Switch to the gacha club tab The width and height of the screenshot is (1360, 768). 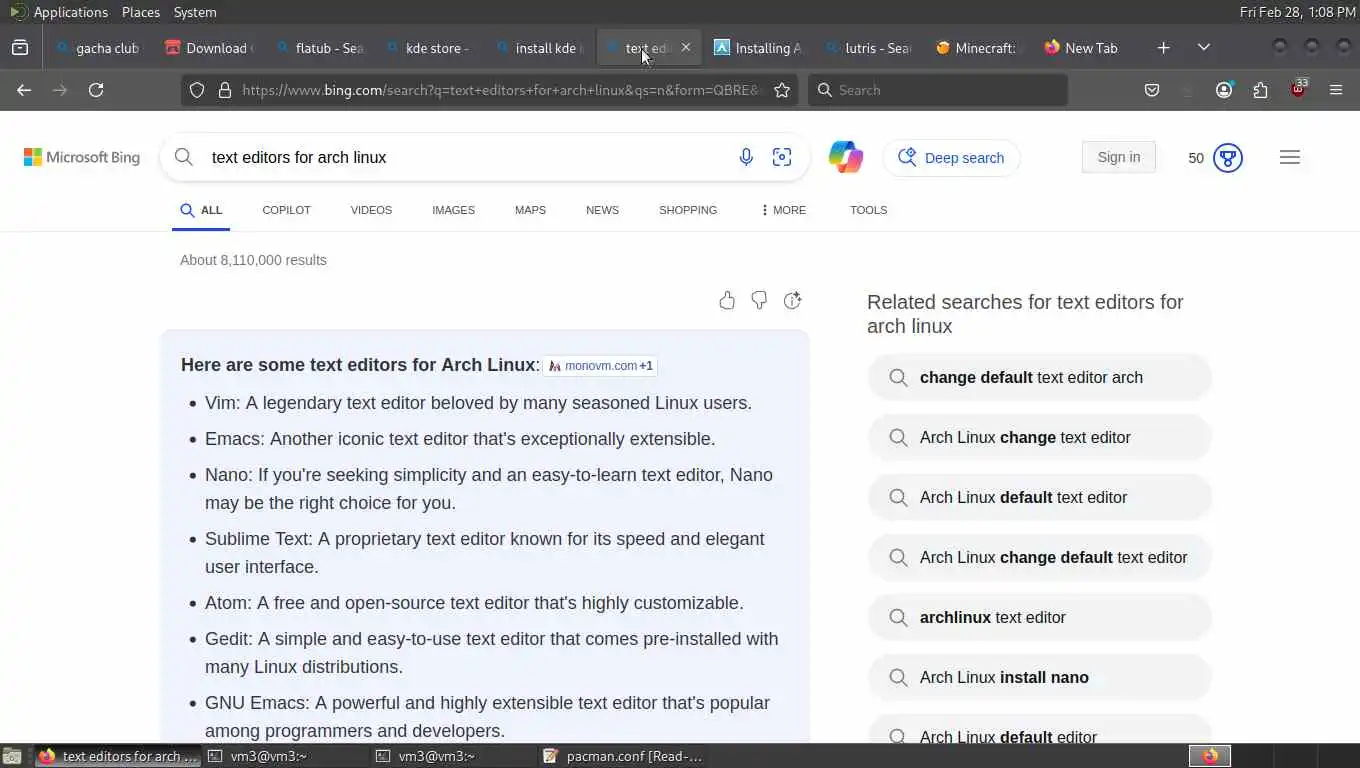coord(98,48)
